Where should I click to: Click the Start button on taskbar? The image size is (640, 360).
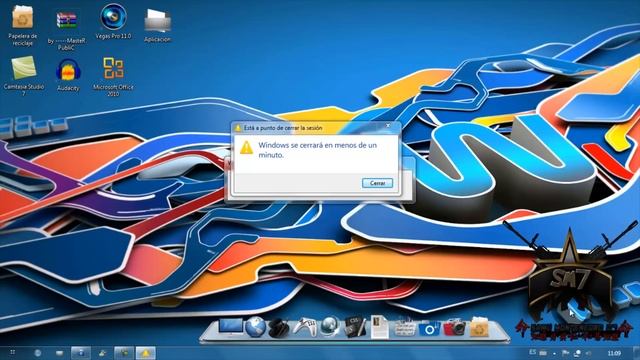[x=13, y=353]
